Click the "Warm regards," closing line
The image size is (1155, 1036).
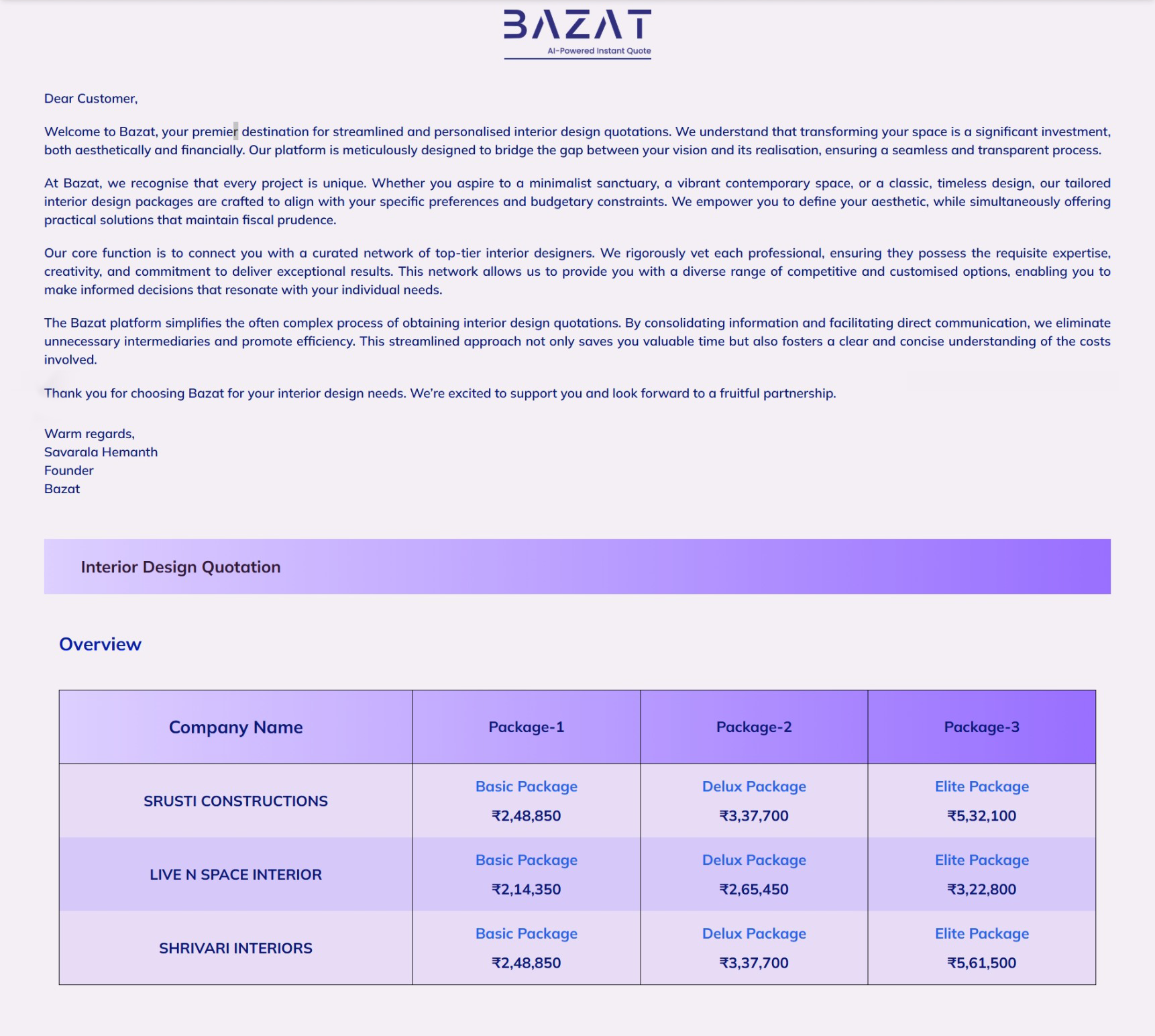tap(89, 434)
